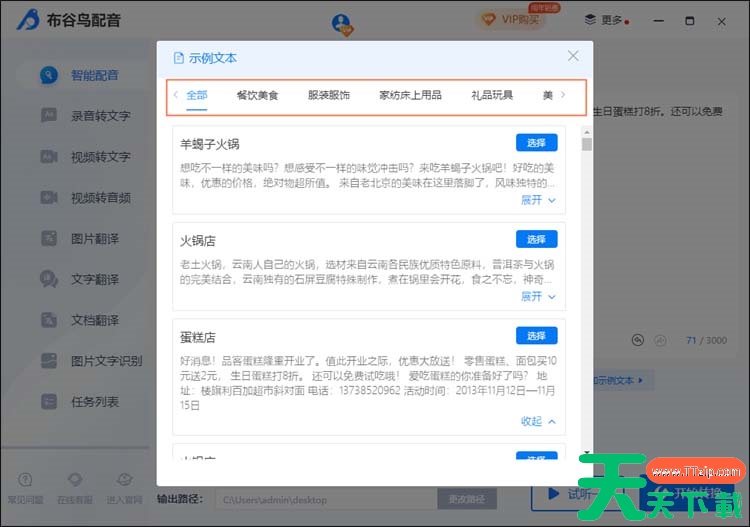
Task: Click the 输出路径 label
Action: (180, 499)
